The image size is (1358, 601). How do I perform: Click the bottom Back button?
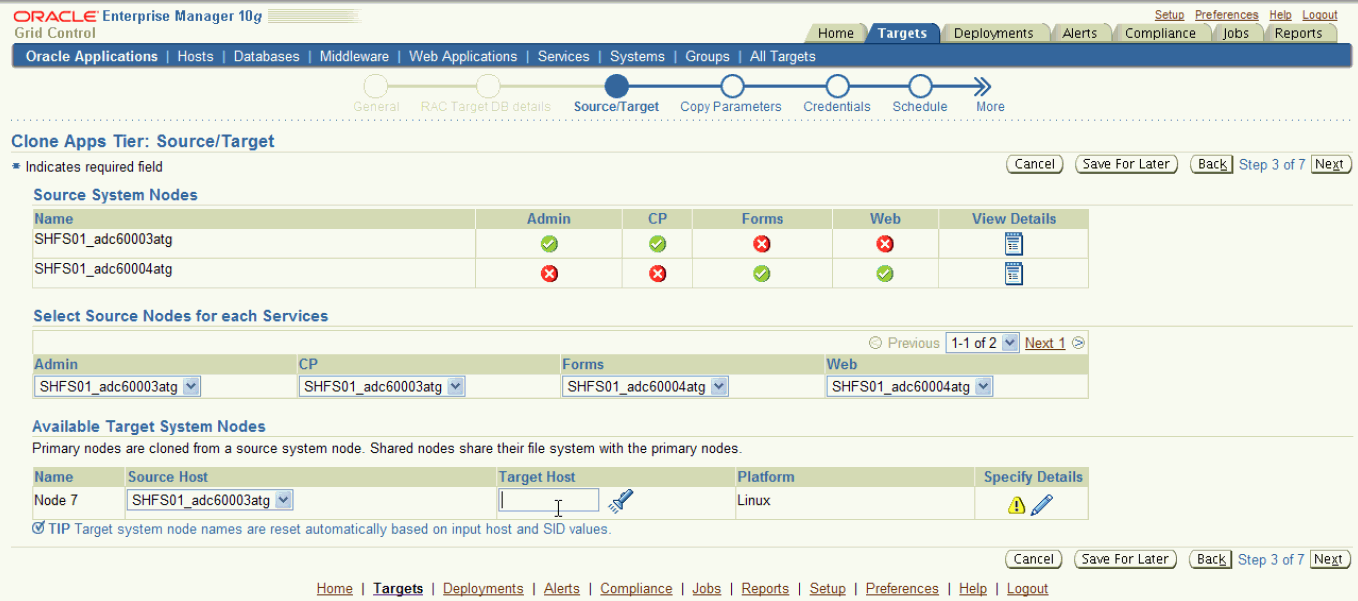click(1212, 559)
